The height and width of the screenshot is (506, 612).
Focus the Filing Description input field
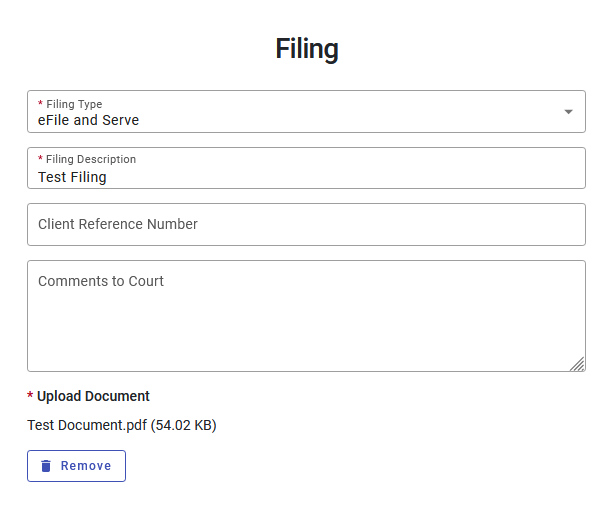pos(306,168)
